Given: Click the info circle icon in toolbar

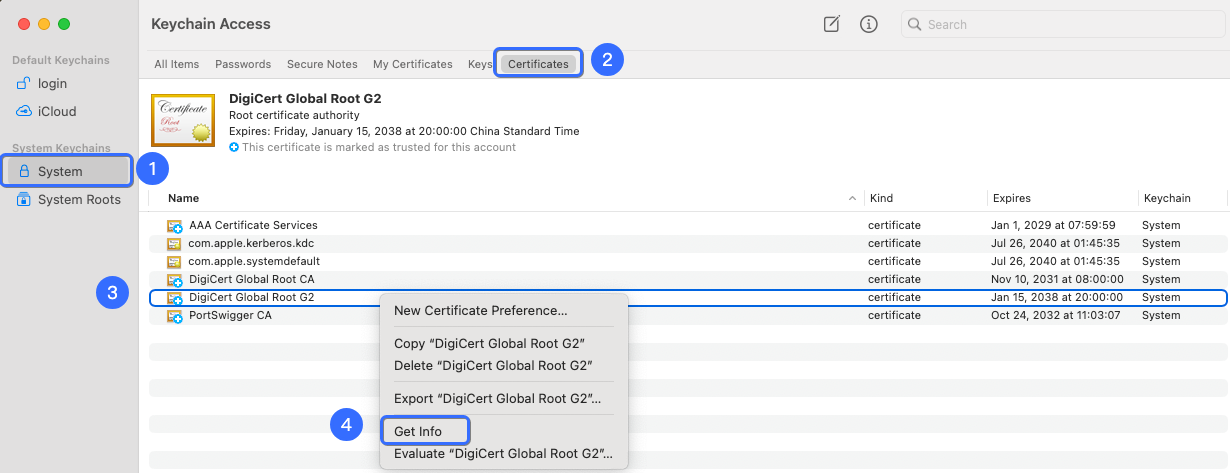Looking at the screenshot, I should 869,24.
